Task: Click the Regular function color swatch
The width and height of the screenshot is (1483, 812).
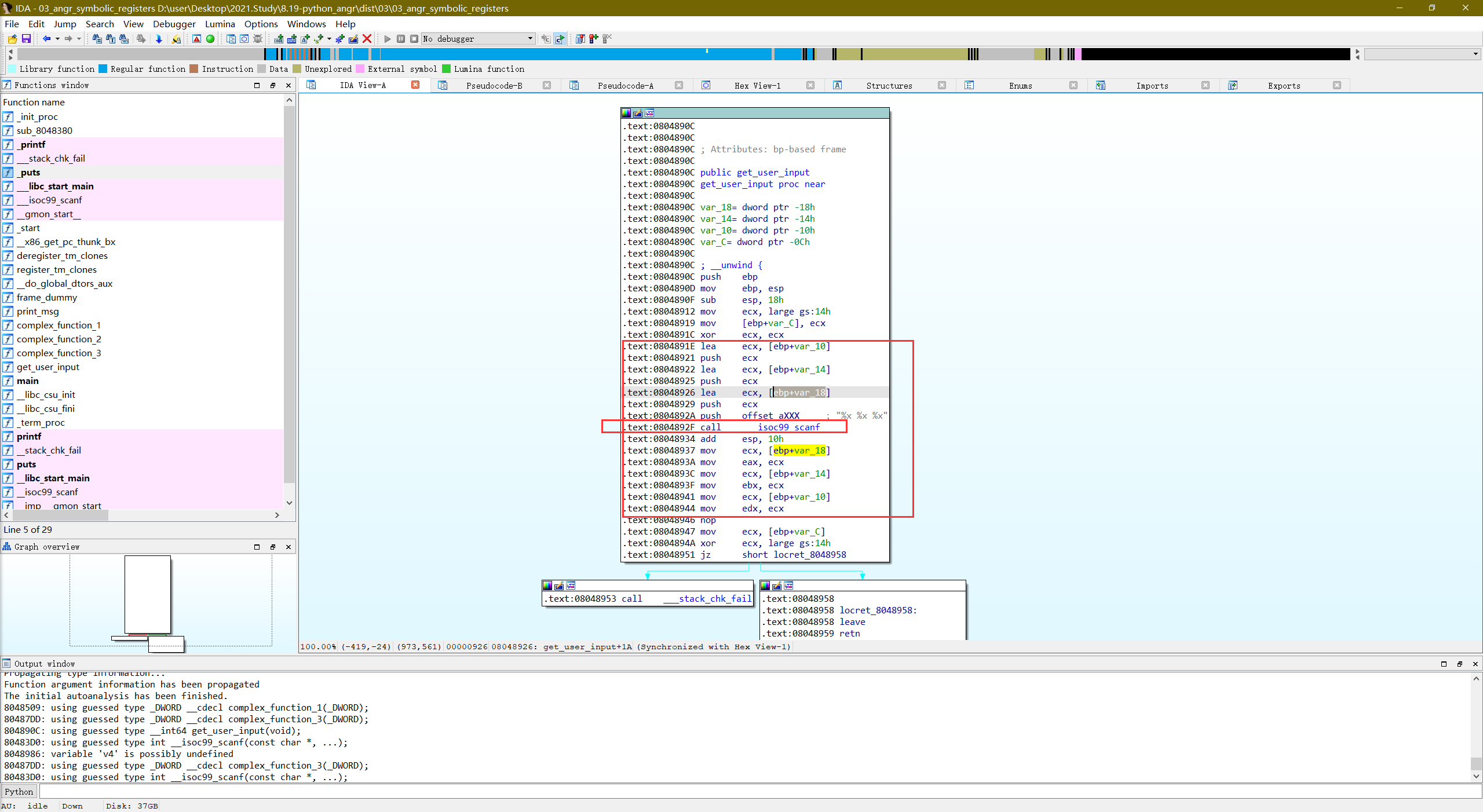Action: pos(103,69)
